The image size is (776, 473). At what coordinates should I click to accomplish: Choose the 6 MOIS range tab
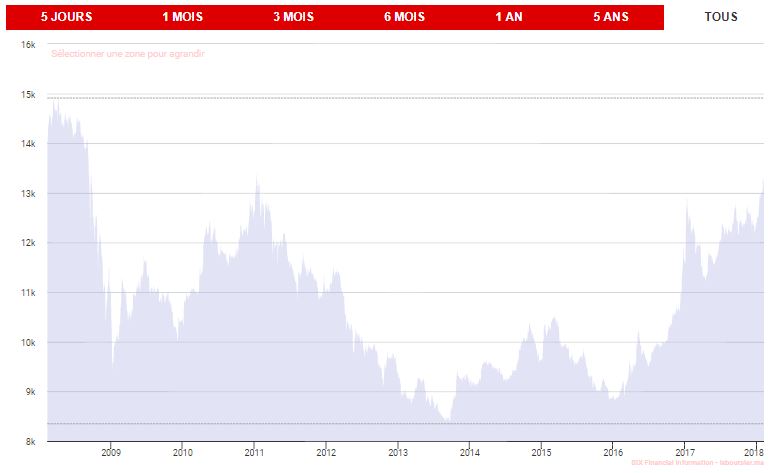tap(404, 17)
